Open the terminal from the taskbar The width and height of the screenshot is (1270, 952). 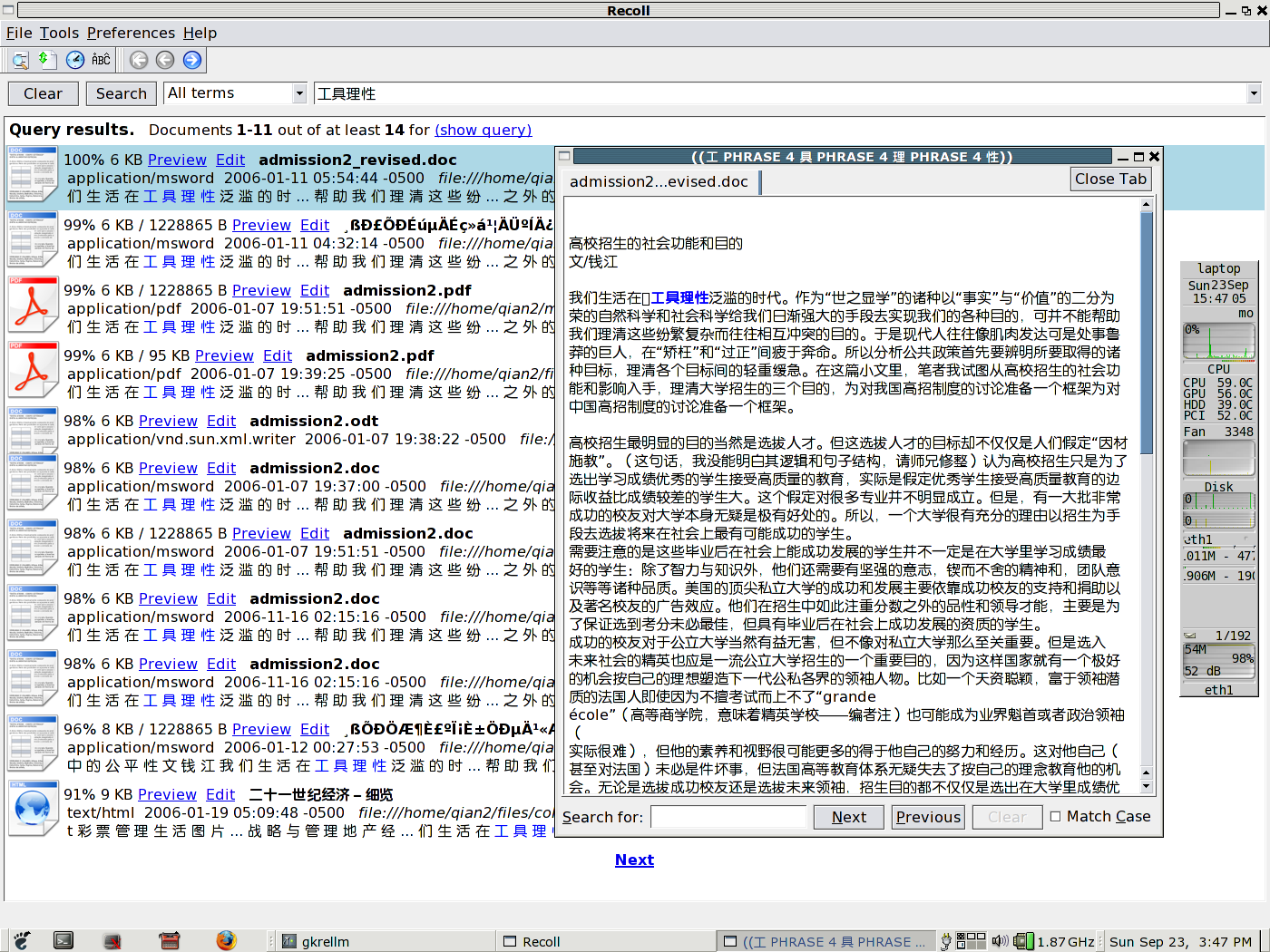[x=63, y=940]
